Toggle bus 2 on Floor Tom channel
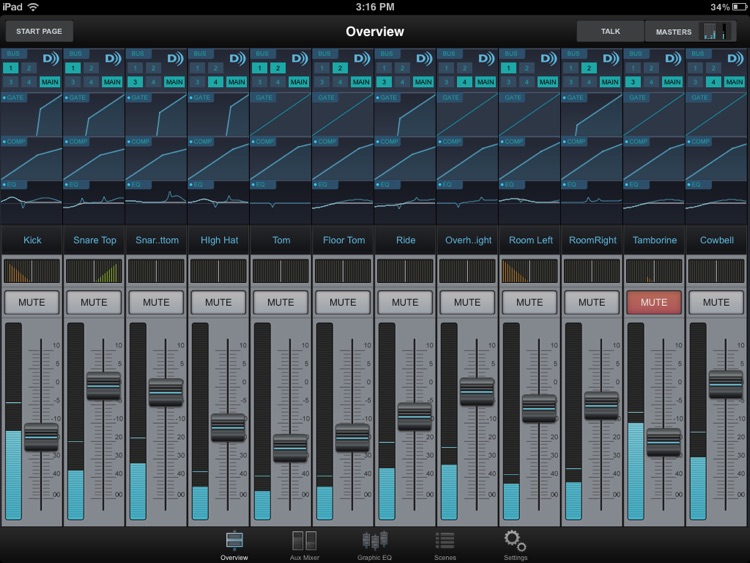750x563 pixels. [340, 68]
